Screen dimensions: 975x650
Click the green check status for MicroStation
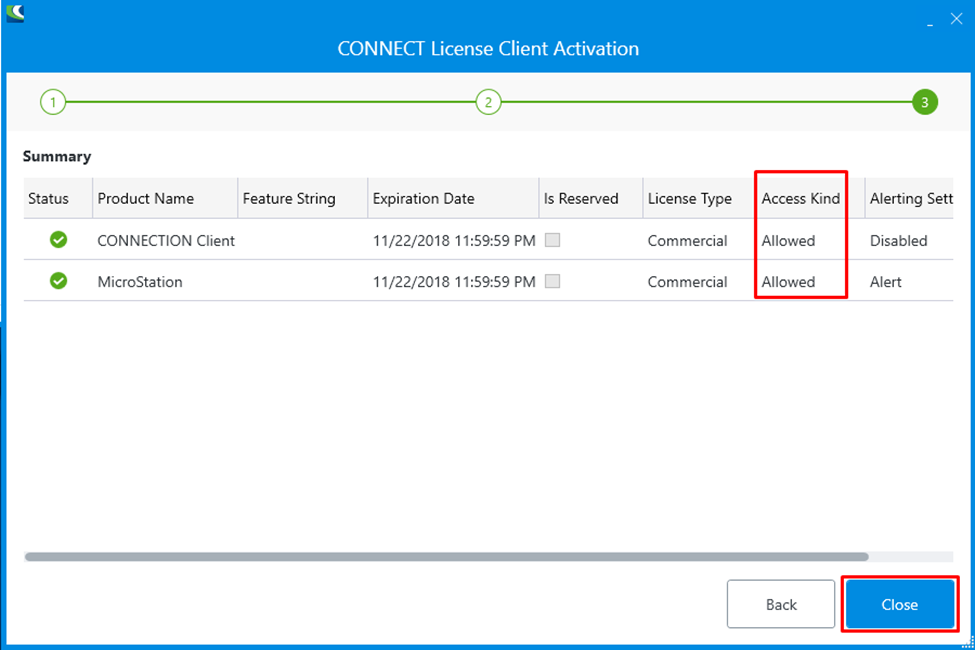click(x=58, y=281)
